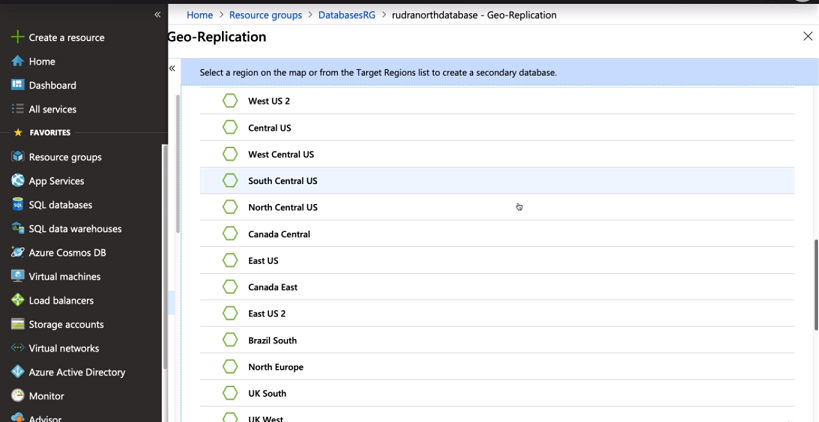Image resolution: width=819 pixels, height=422 pixels.
Task: Choose the South Central US hexagon icon
Action: (x=230, y=181)
